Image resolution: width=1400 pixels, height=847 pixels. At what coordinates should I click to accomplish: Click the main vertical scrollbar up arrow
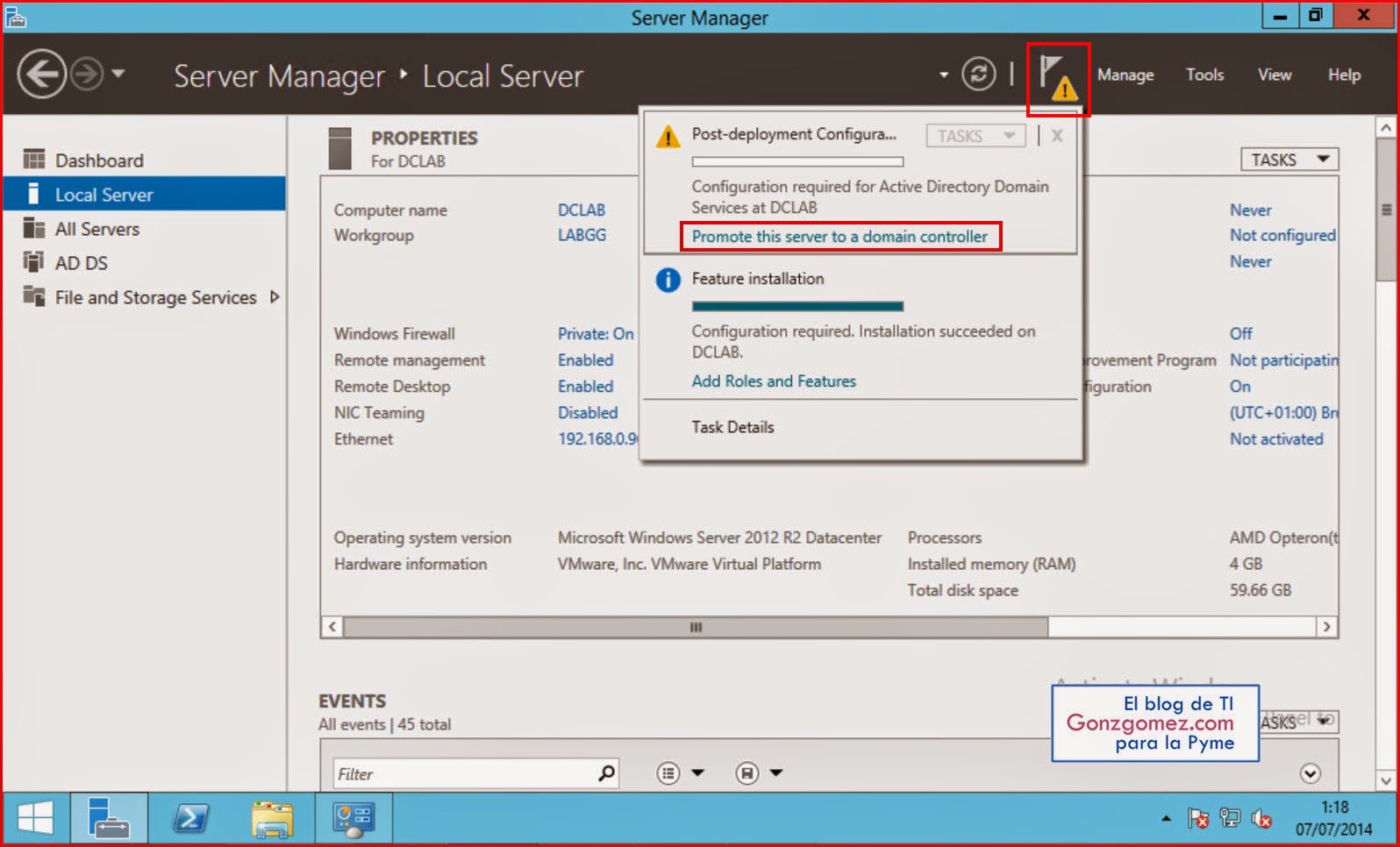point(1386,128)
